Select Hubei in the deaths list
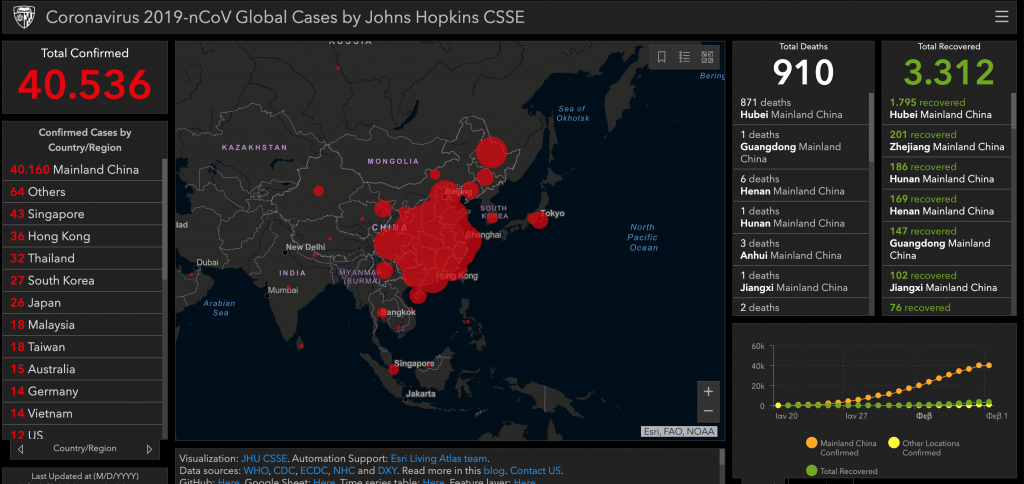1024x484 pixels. (x=792, y=108)
